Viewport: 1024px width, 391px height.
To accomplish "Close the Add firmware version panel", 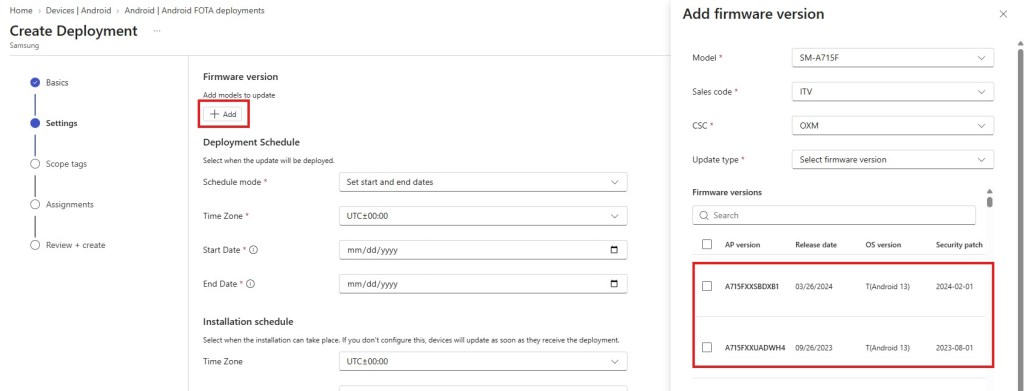I will (x=1003, y=14).
